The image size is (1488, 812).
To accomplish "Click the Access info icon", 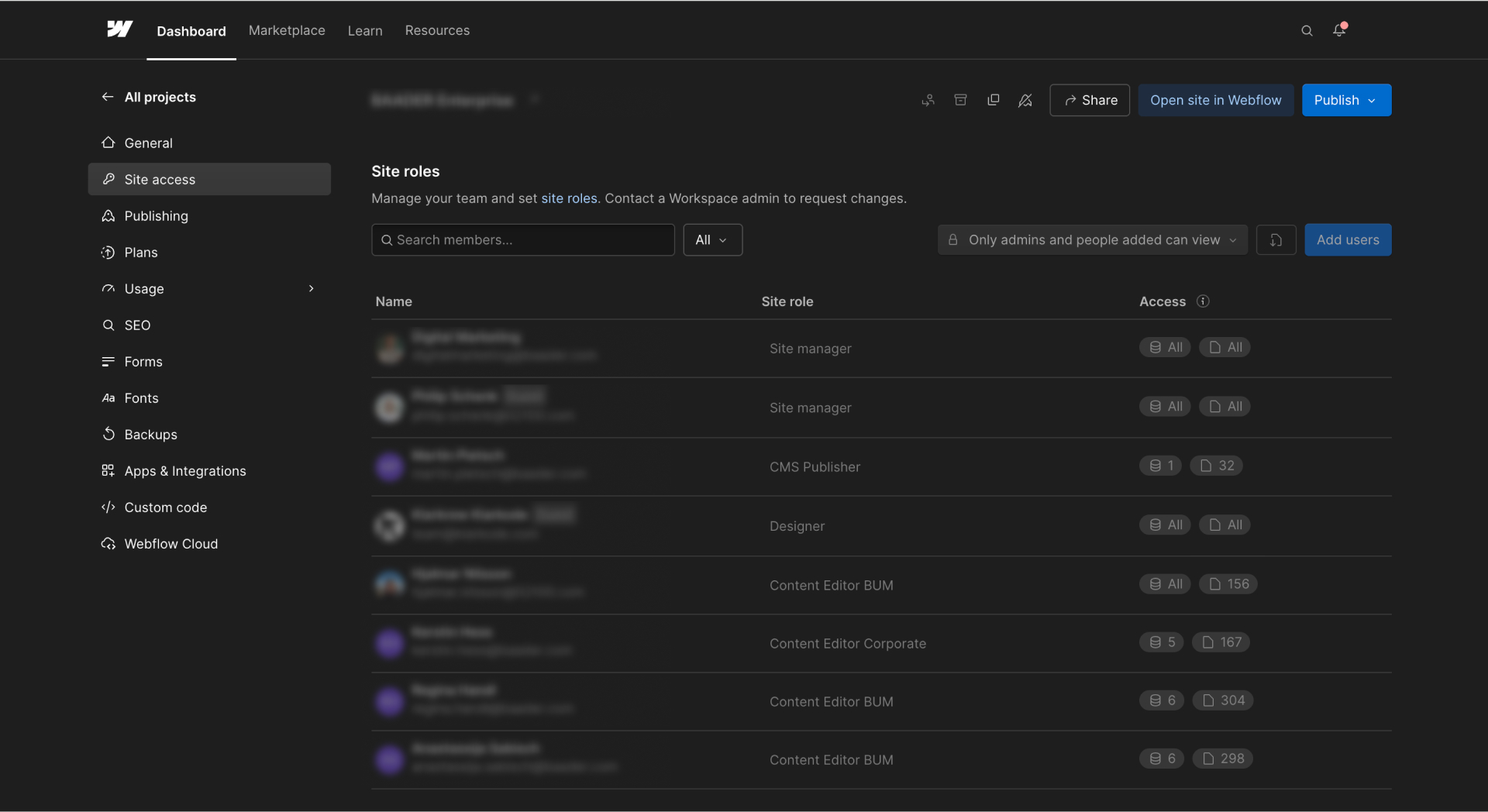I will 1203,301.
